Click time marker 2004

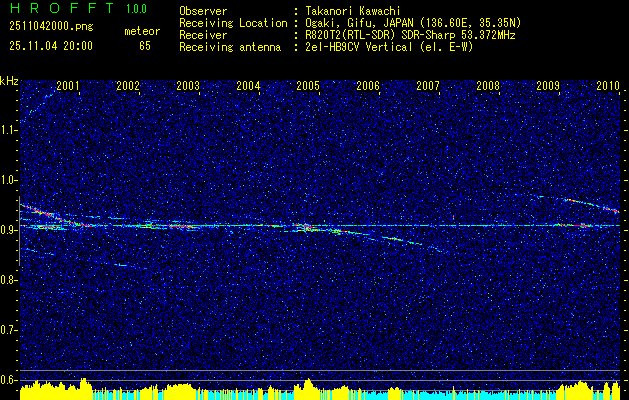click(x=248, y=85)
